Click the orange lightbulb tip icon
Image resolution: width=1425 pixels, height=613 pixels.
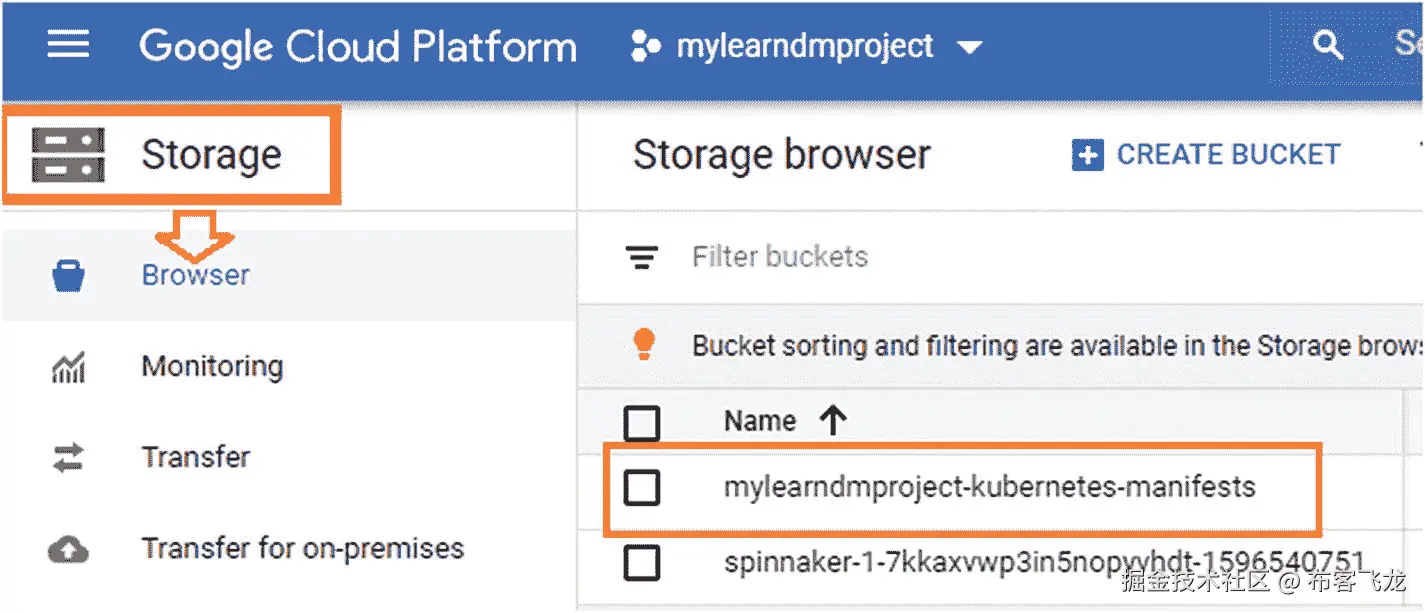pos(644,345)
